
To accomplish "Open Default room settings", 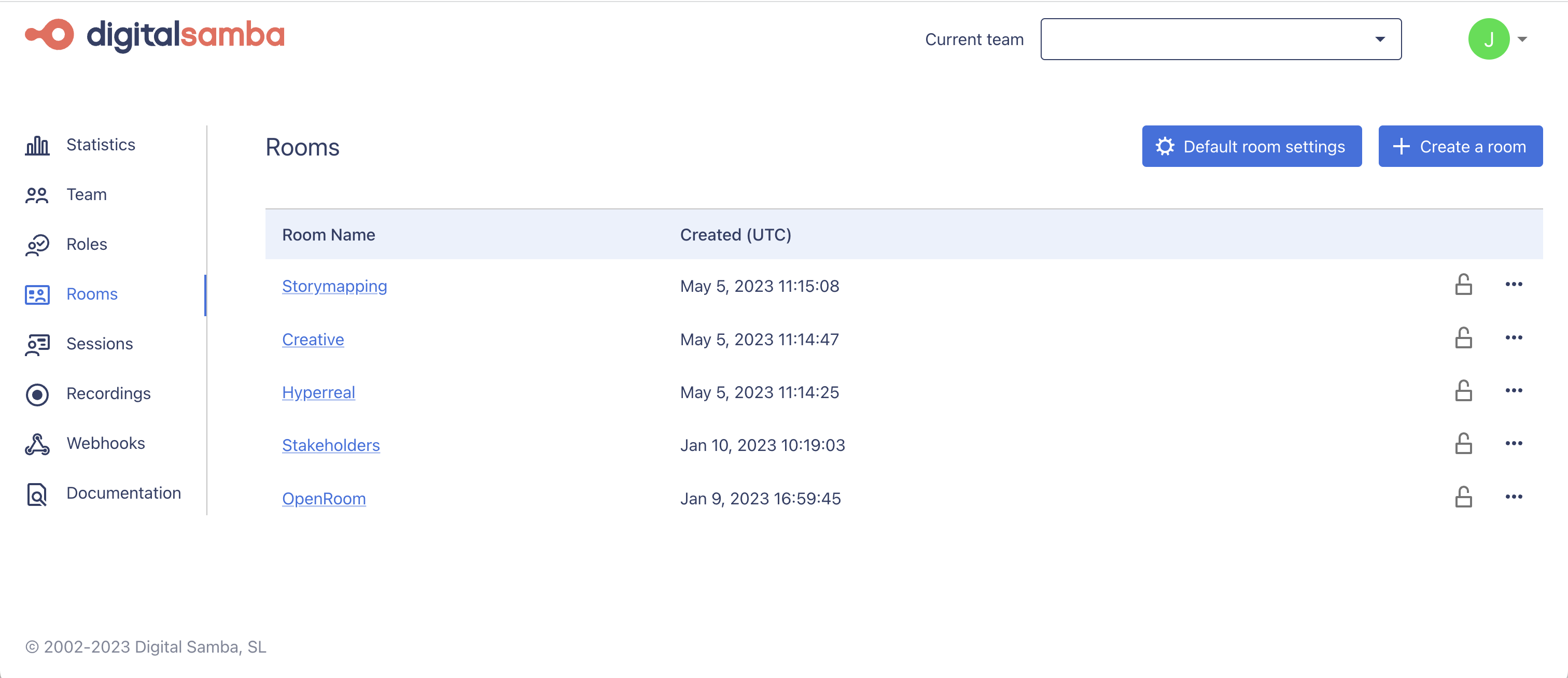I will 1252,147.
